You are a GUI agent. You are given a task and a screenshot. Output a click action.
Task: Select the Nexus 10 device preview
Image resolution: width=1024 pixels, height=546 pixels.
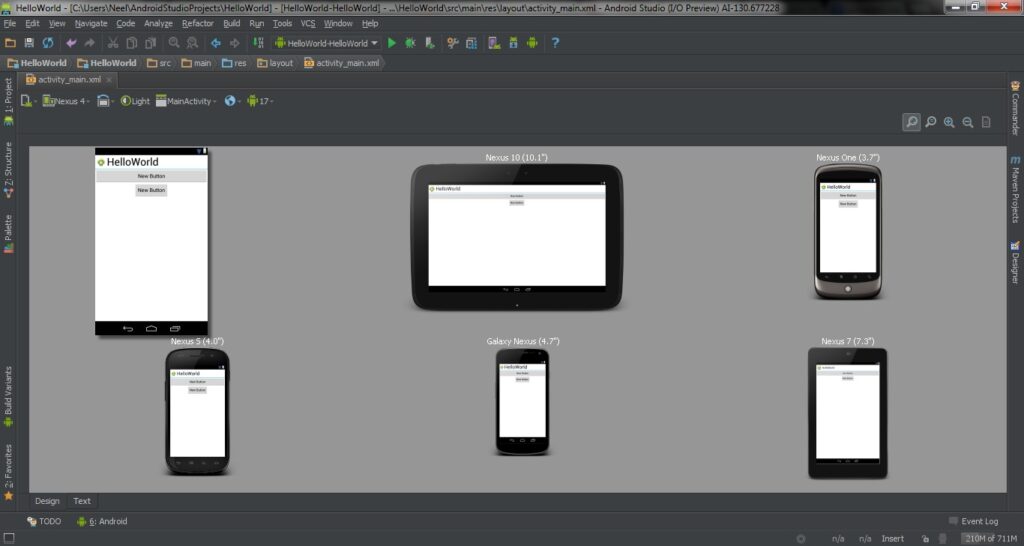click(516, 236)
